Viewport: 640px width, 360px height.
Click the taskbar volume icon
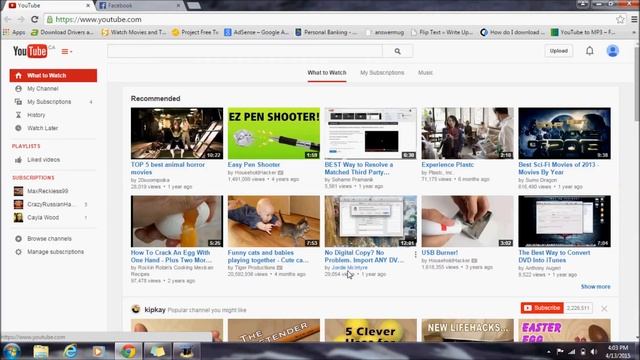(x=594, y=351)
